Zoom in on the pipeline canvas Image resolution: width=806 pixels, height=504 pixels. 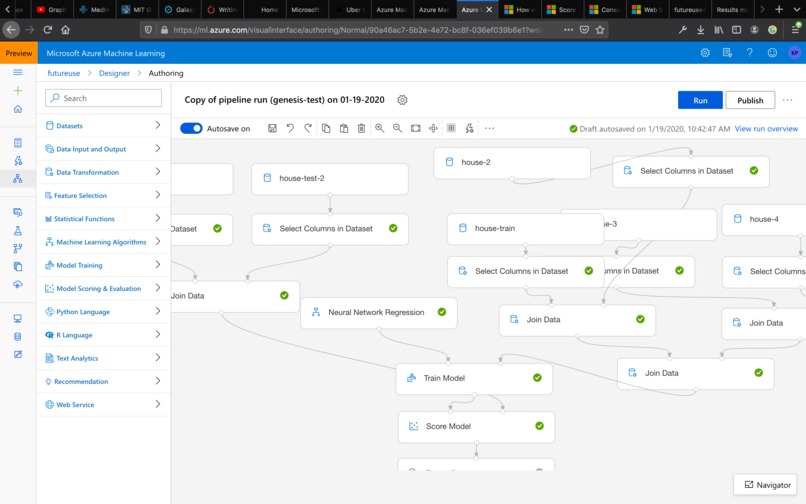pyautogui.click(x=379, y=128)
